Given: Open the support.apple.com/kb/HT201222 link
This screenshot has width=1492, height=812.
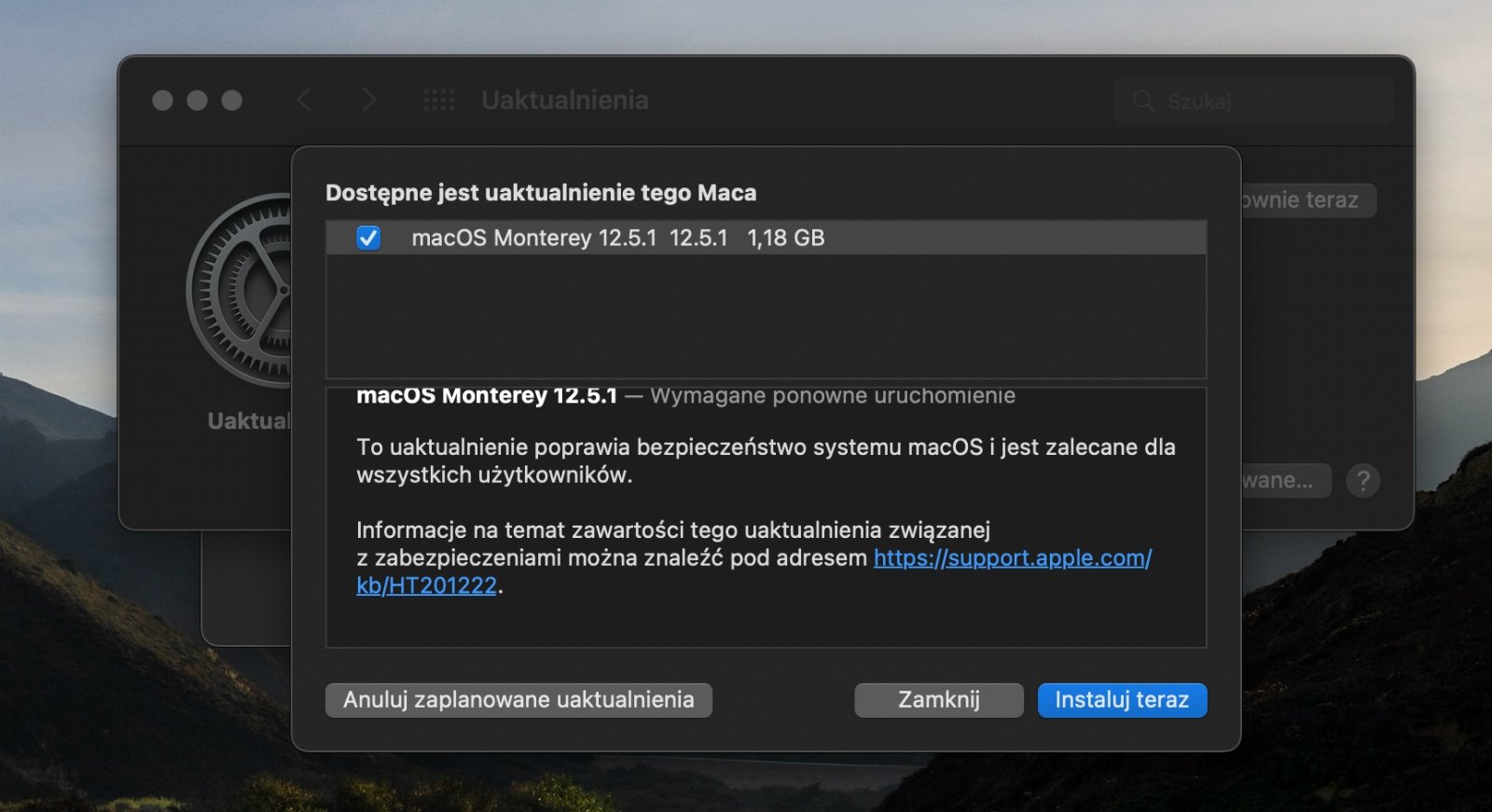Looking at the screenshot, I should point(1013,558).
